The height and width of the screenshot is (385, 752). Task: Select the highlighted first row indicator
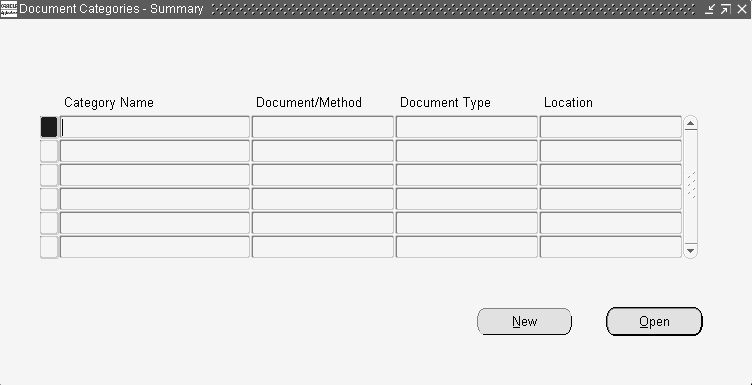(x=49, y=127)
